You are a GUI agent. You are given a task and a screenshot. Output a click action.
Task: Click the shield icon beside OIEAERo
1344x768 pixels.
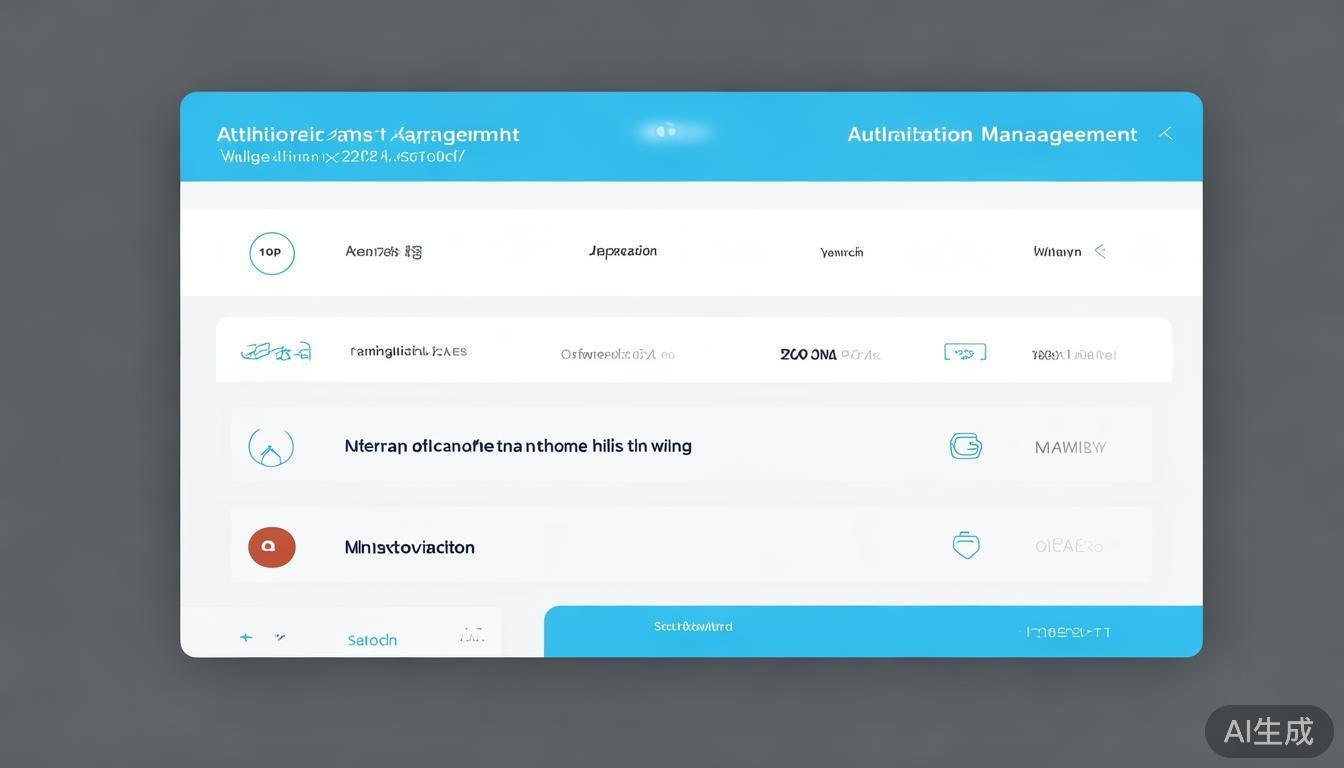[964, 545]
